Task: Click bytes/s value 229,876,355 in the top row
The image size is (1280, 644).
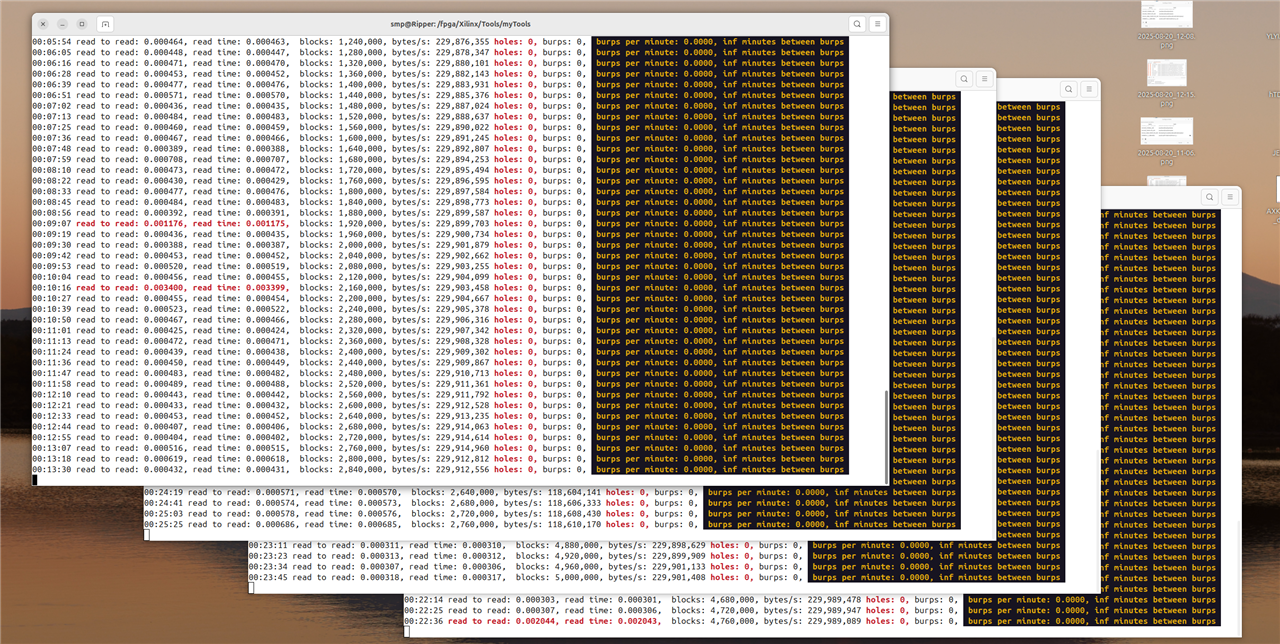Action: point(463,42)
